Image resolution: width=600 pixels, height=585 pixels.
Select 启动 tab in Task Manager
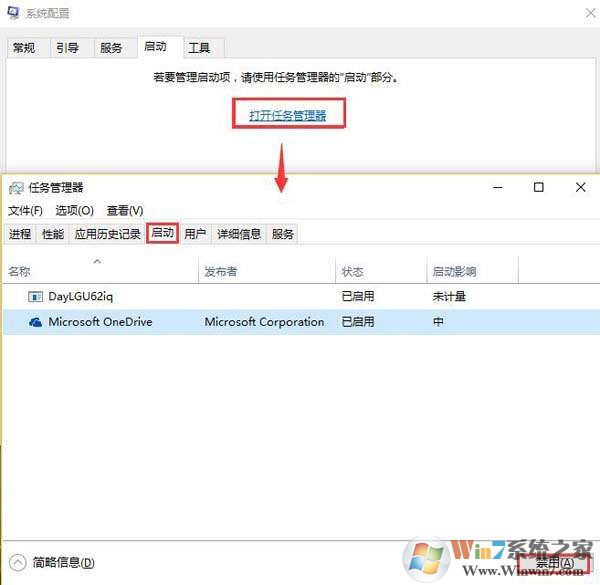(163, 233)
